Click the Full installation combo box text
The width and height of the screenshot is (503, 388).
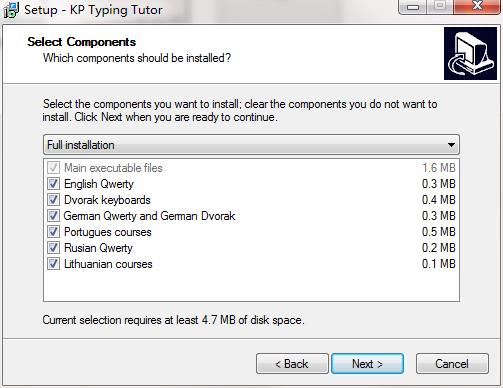point(81,145)
